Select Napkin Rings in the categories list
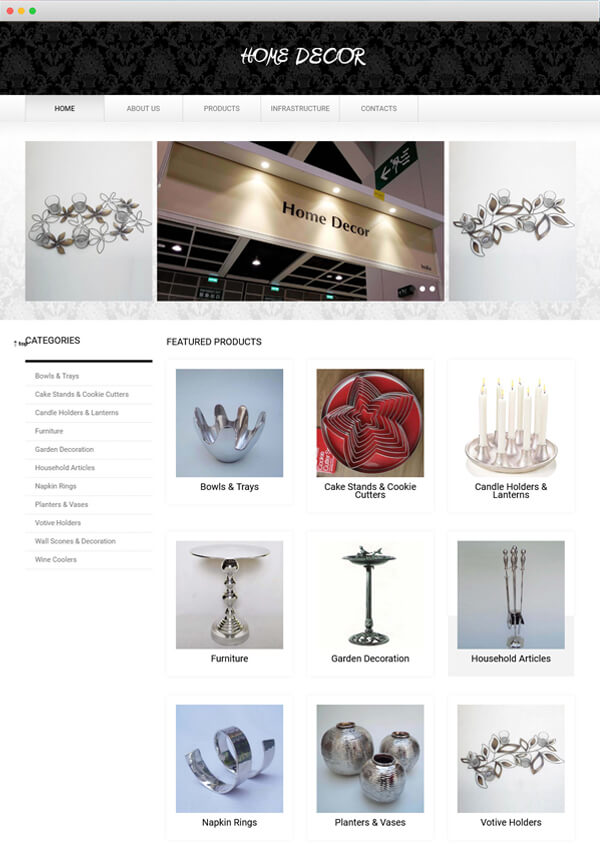Image resolution: width=600 pixels, height=844 pixels. (x=56, y=486)
